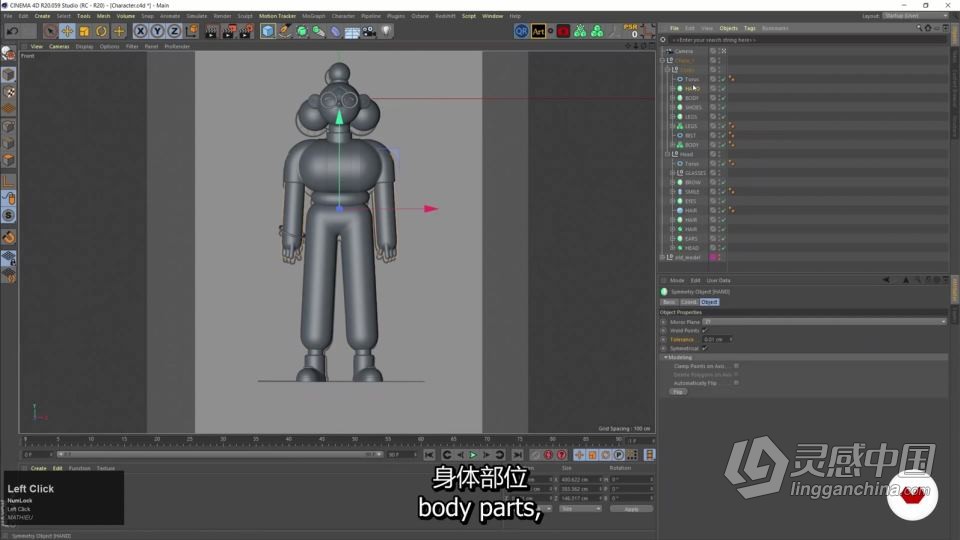Add a light object icon
The height and width of the screenshot is (540, 960).
tap(386, 31)
